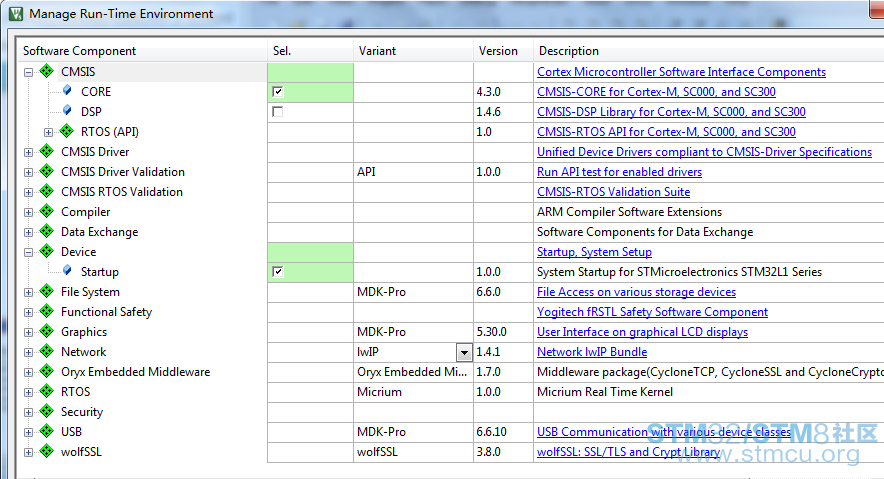884x479 pixels.
Task: Click the Manage Run-Time Environment title bar icon
Action: pyautogui.click(x=16, y=14)
